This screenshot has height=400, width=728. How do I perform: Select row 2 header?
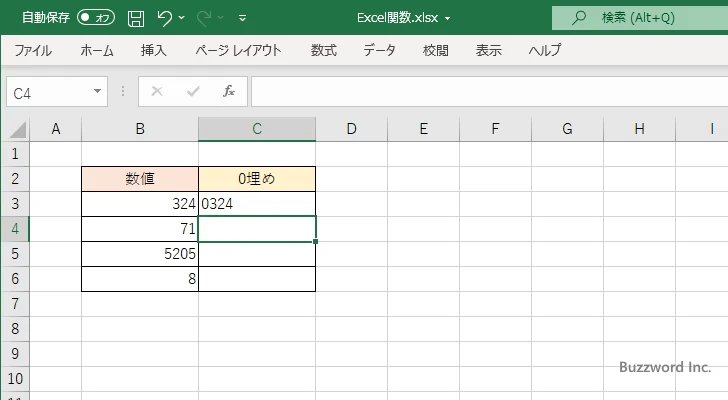[x=15, y=179]
